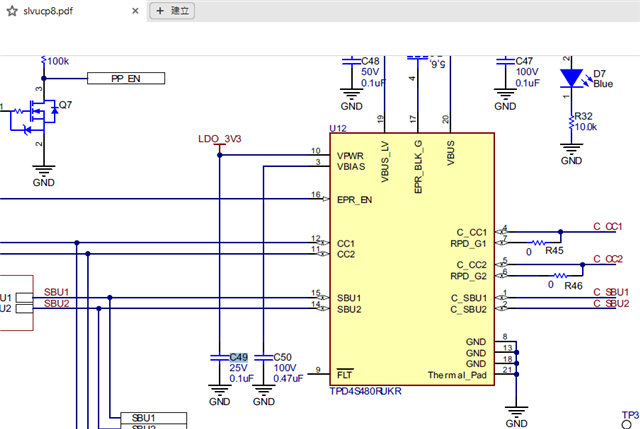This screenshot has height=429, width=640.
Task: Click the EPR_EN pin label
Action: pyautogui.click(x=354, y=200)
